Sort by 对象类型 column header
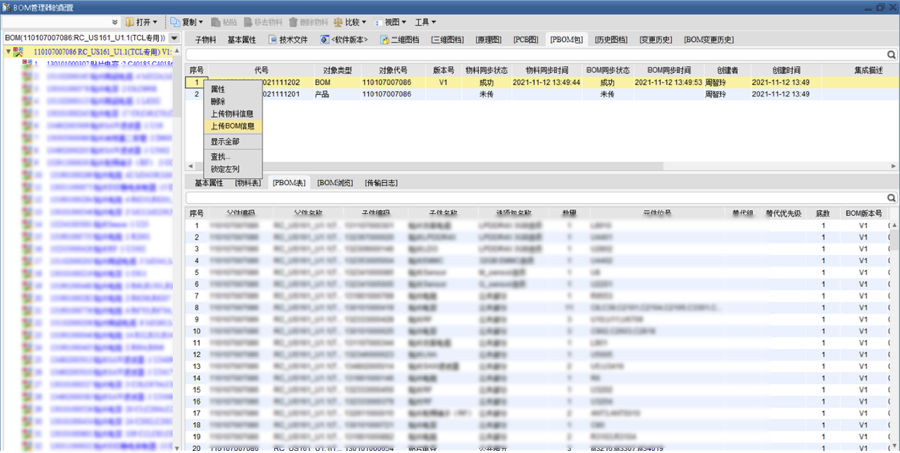Viewport: 900px width, 453px height. (x=337, y=70)
